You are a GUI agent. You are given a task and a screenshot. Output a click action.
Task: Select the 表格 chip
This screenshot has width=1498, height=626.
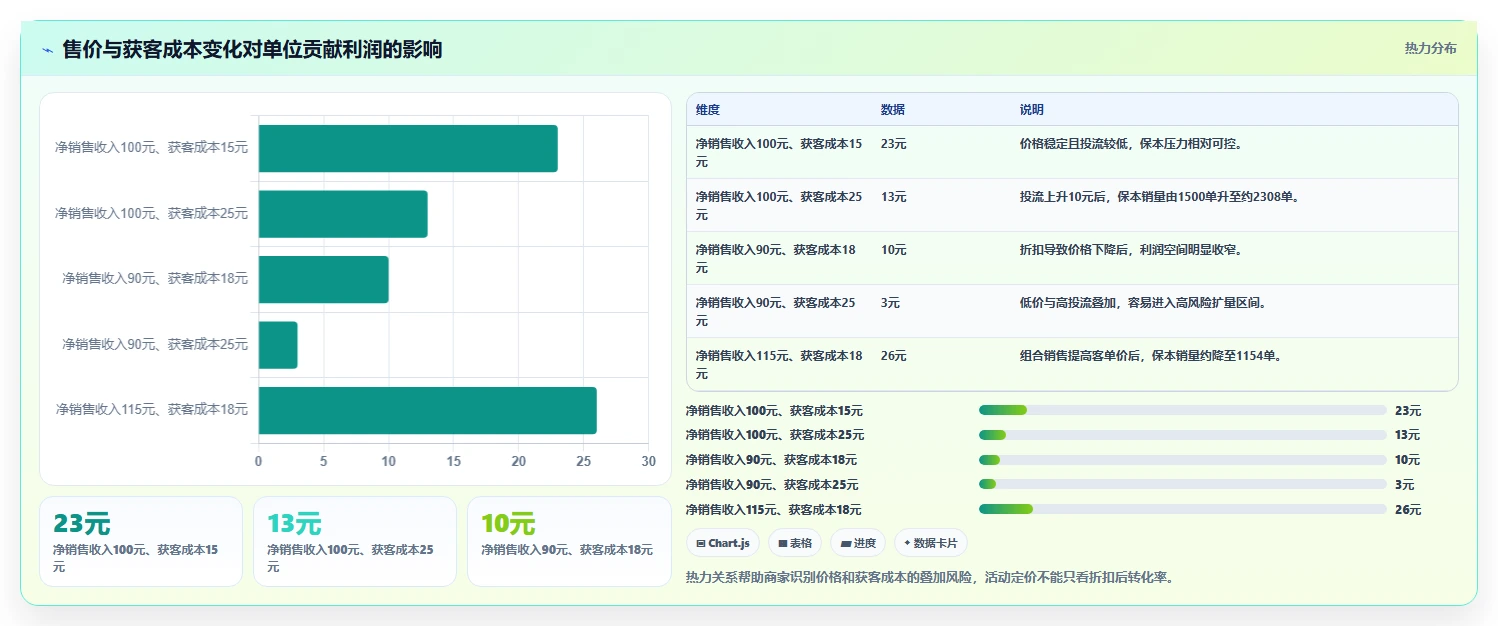(x=794, y=543)
